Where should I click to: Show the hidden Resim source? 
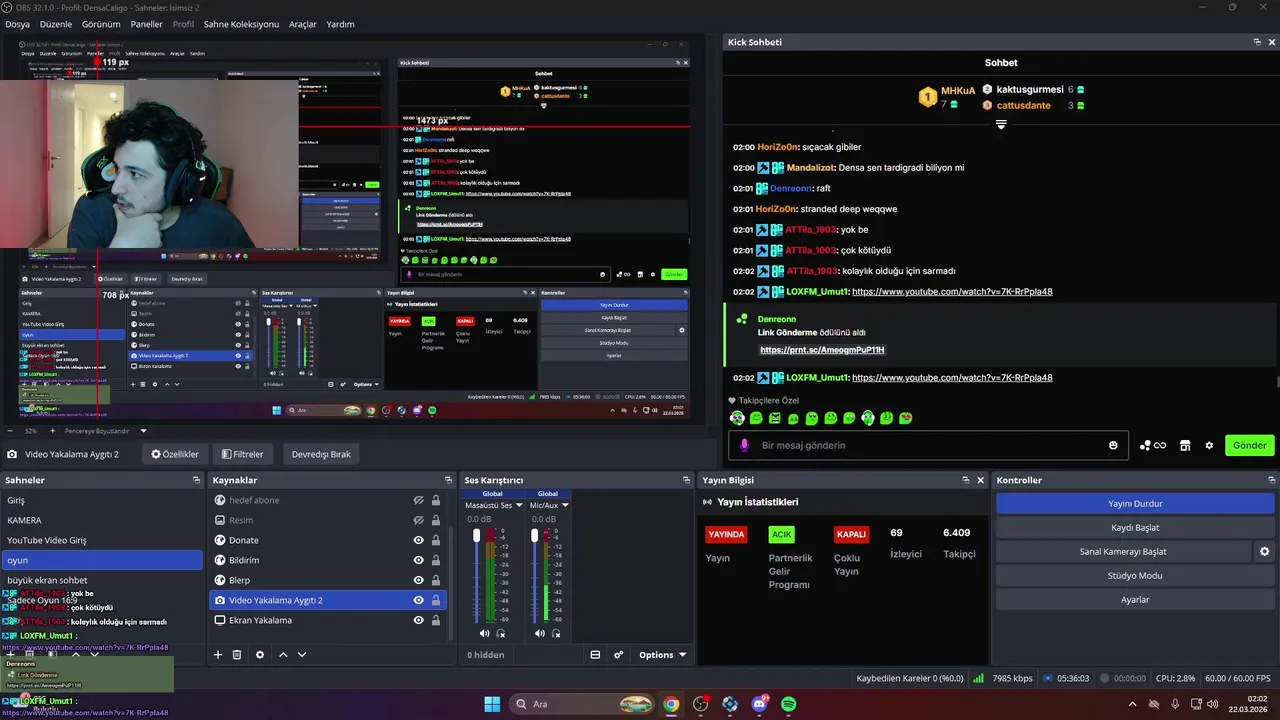[x=419, y=520]
